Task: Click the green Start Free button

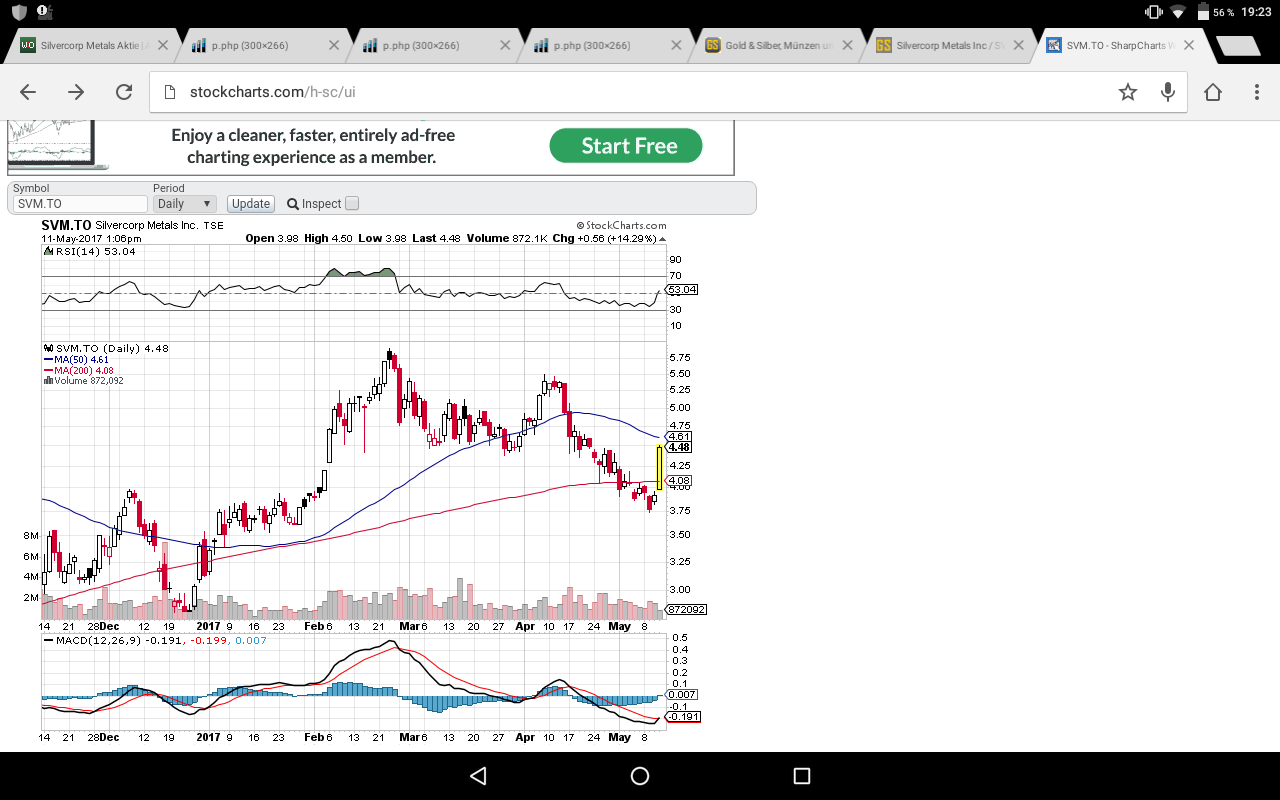Action: [x=626, y=146]
